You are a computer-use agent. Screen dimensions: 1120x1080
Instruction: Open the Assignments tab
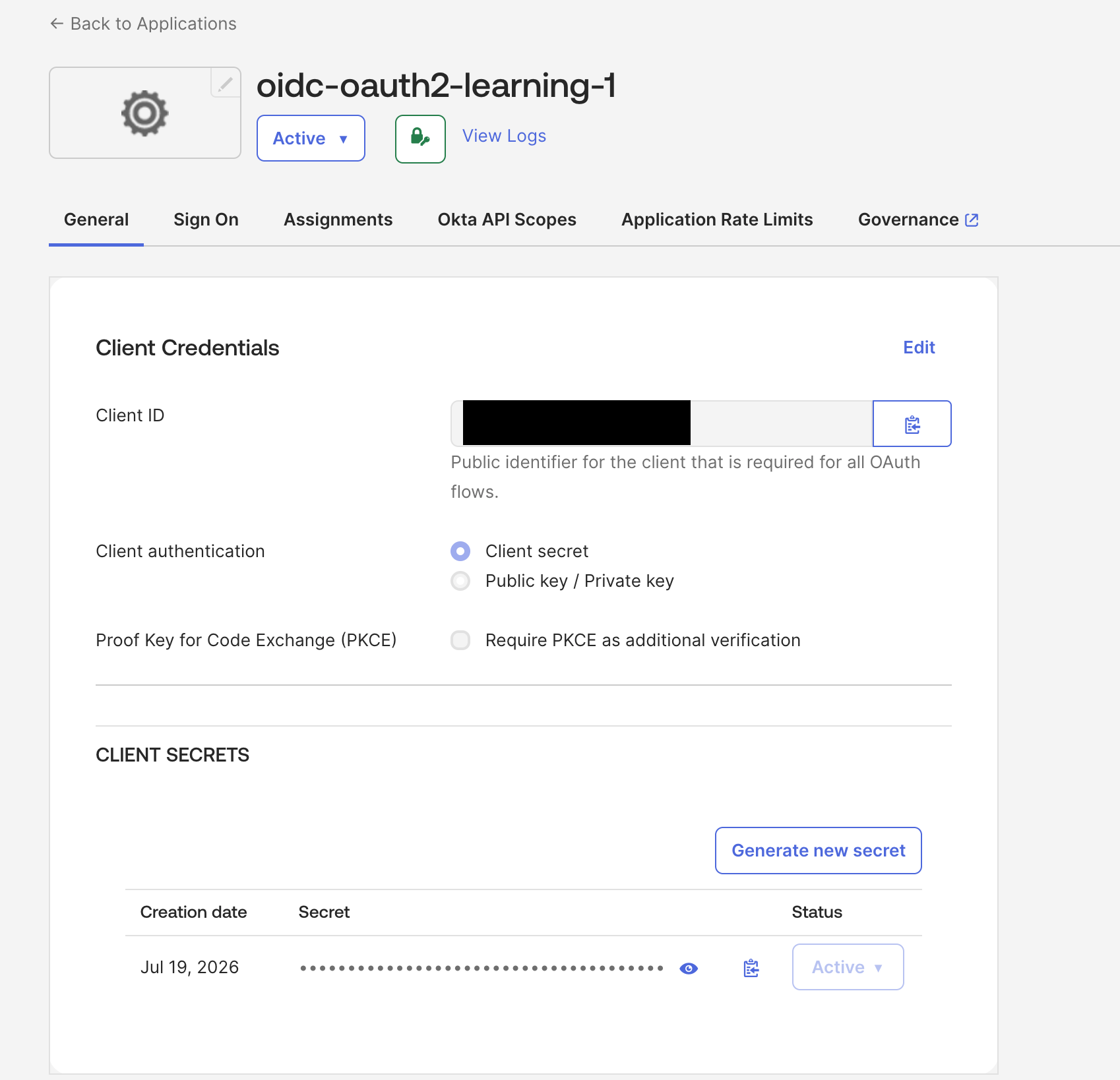338,220
